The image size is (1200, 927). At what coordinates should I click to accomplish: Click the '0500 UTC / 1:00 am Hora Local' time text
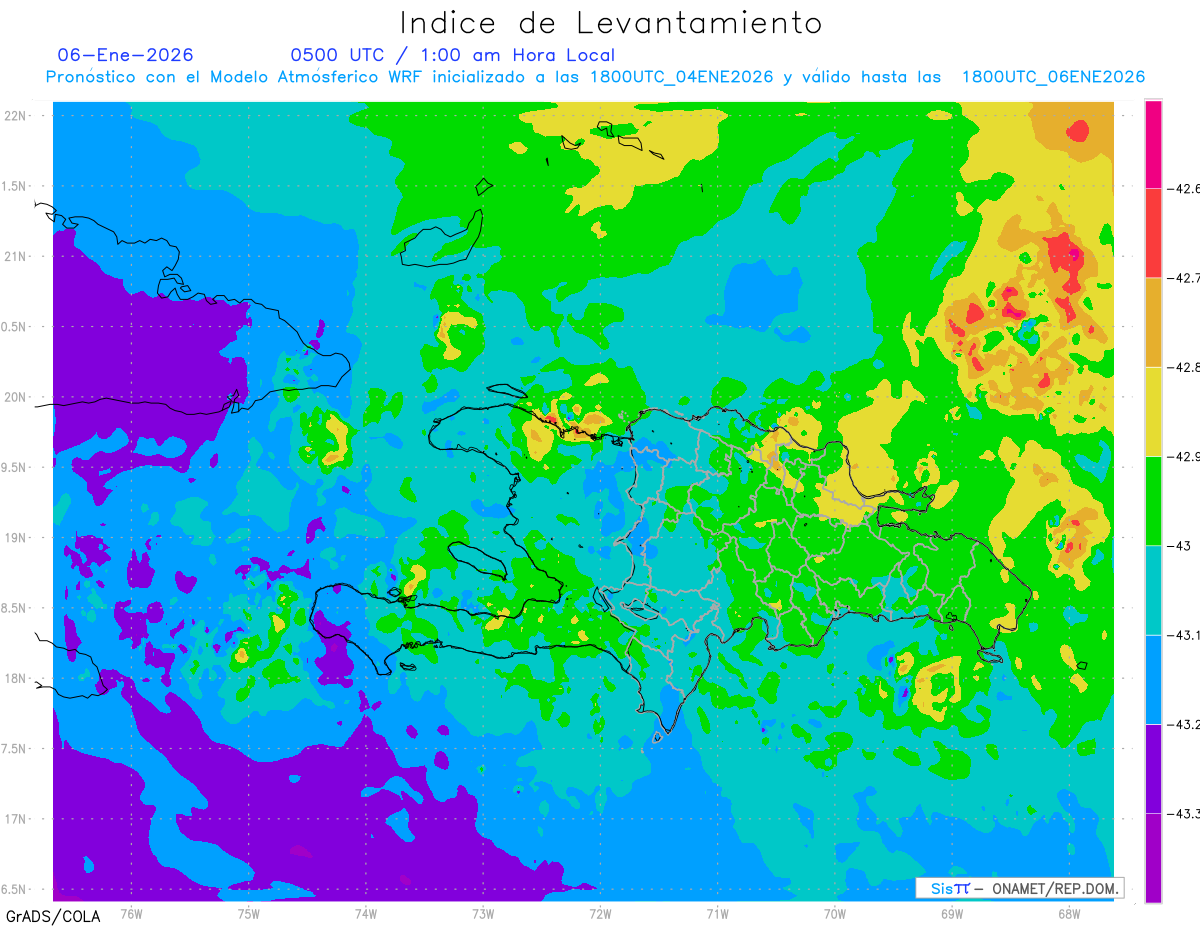click(x=453, y=55)
